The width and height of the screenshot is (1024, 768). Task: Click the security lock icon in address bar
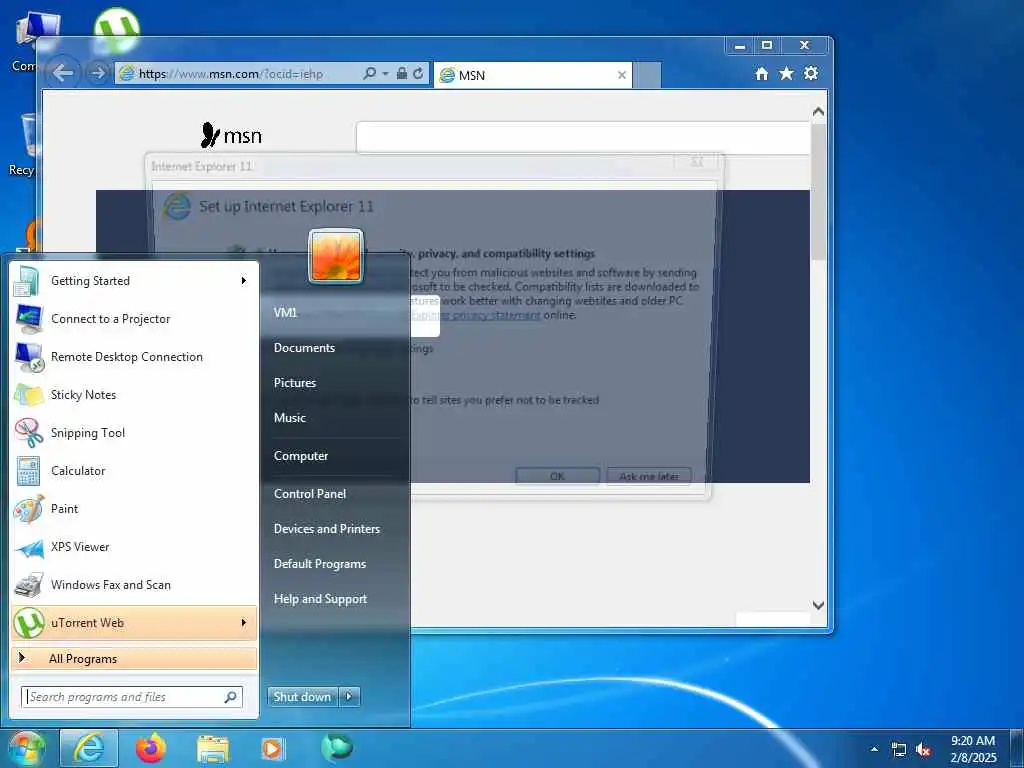(x=402, y=73)
